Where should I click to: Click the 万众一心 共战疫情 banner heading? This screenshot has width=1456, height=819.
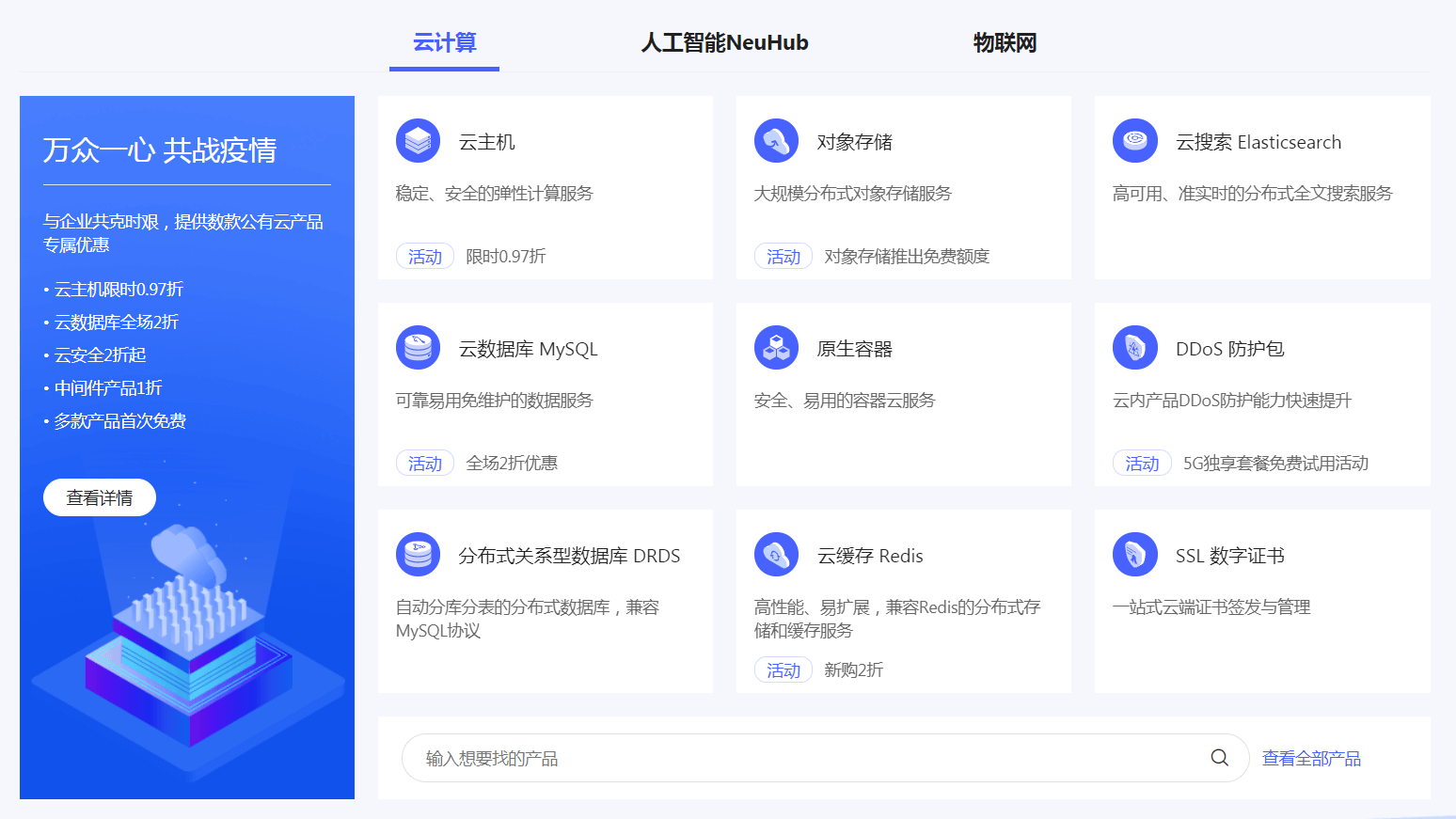click(160, 150)
